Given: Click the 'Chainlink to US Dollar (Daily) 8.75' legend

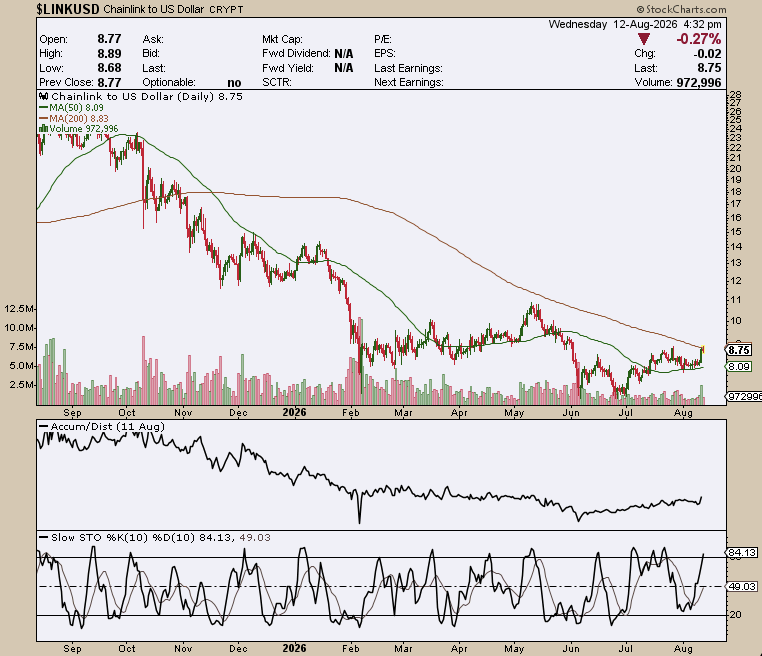Looking at the screenshot, I should (147, 96).
